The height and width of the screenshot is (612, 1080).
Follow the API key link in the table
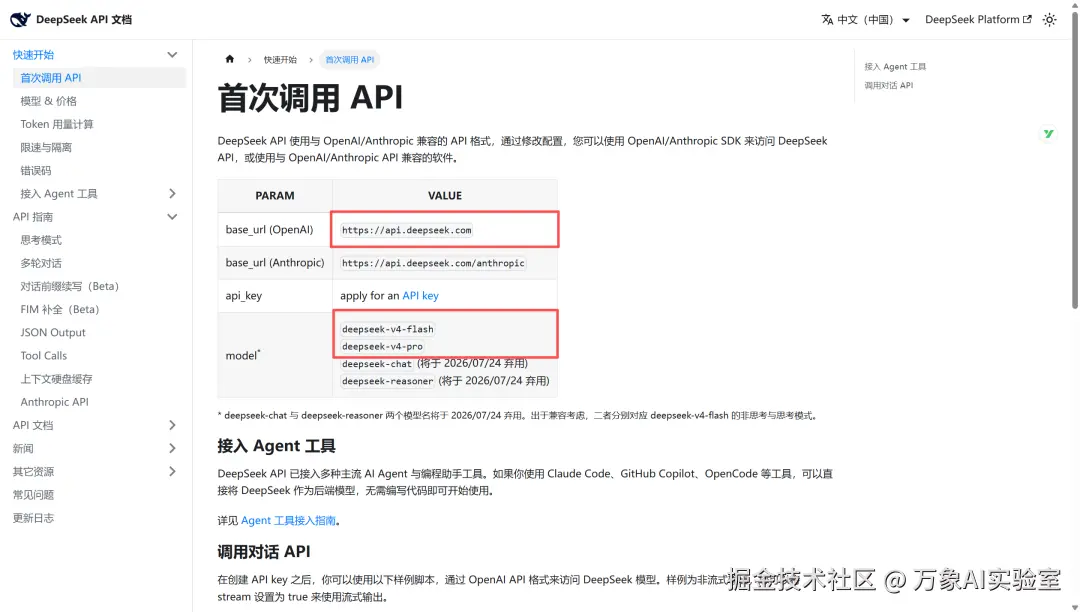pyautogui.click(x=420, y=295)
